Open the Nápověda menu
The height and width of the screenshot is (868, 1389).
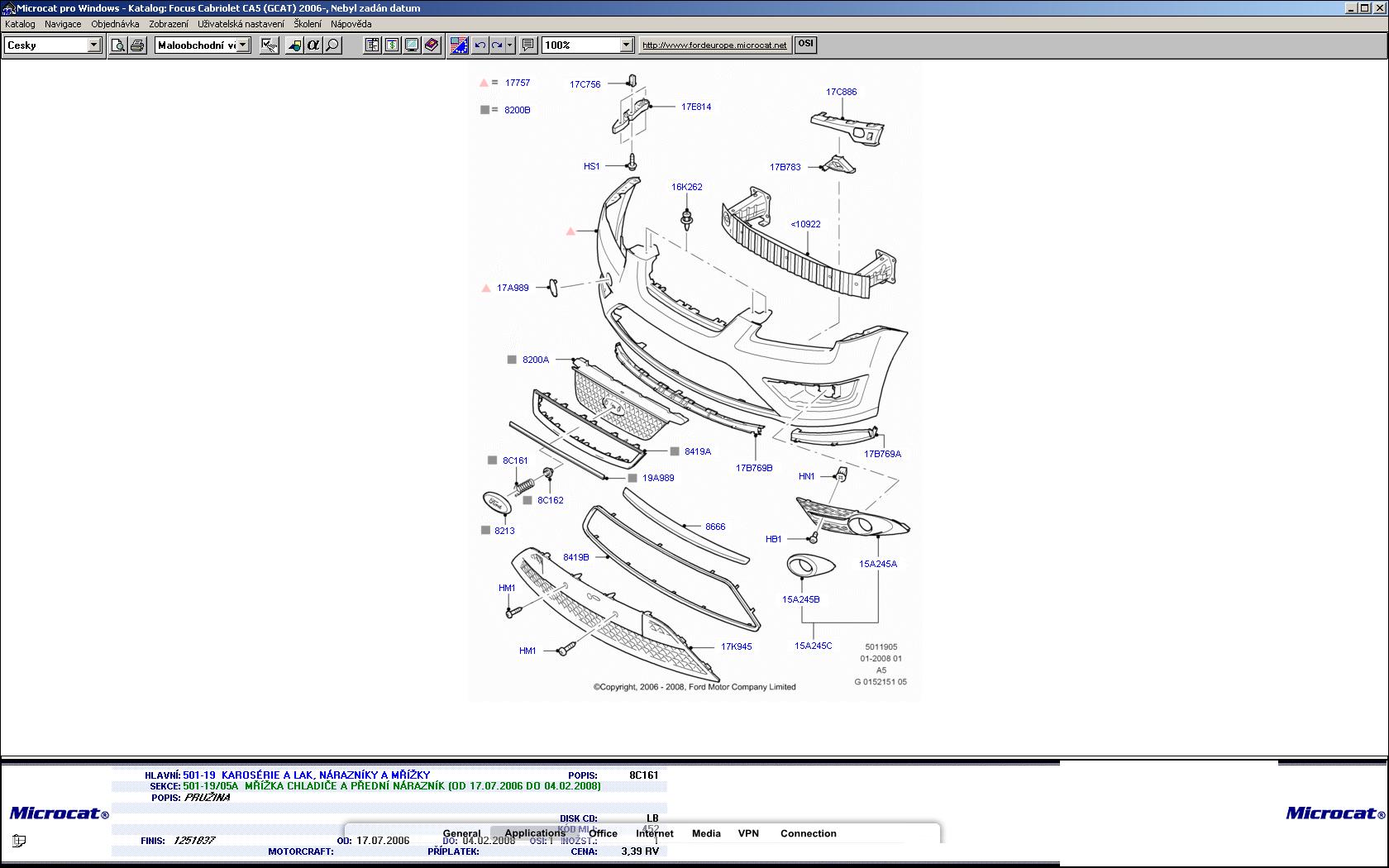351,24
